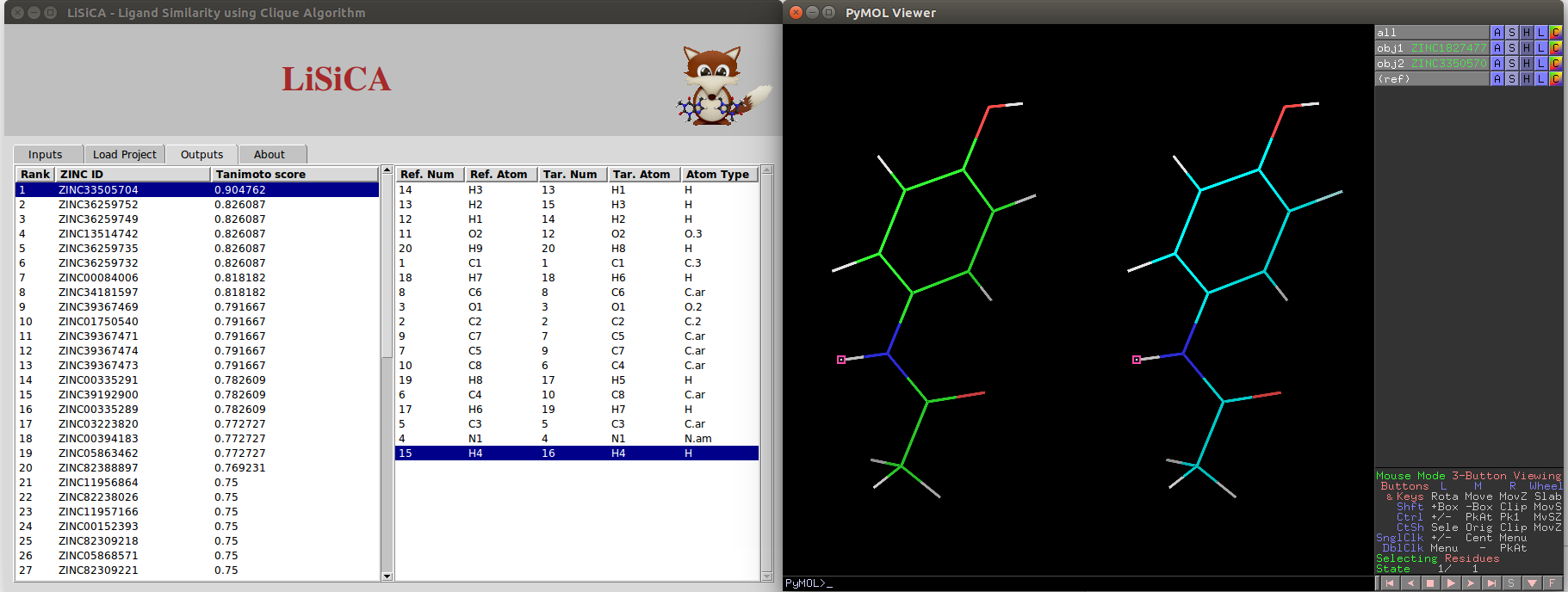Step forward one frame in PyMOL
This screenshot has height=592, width=1568.
pyautogui.click(x=1472, y=583)
